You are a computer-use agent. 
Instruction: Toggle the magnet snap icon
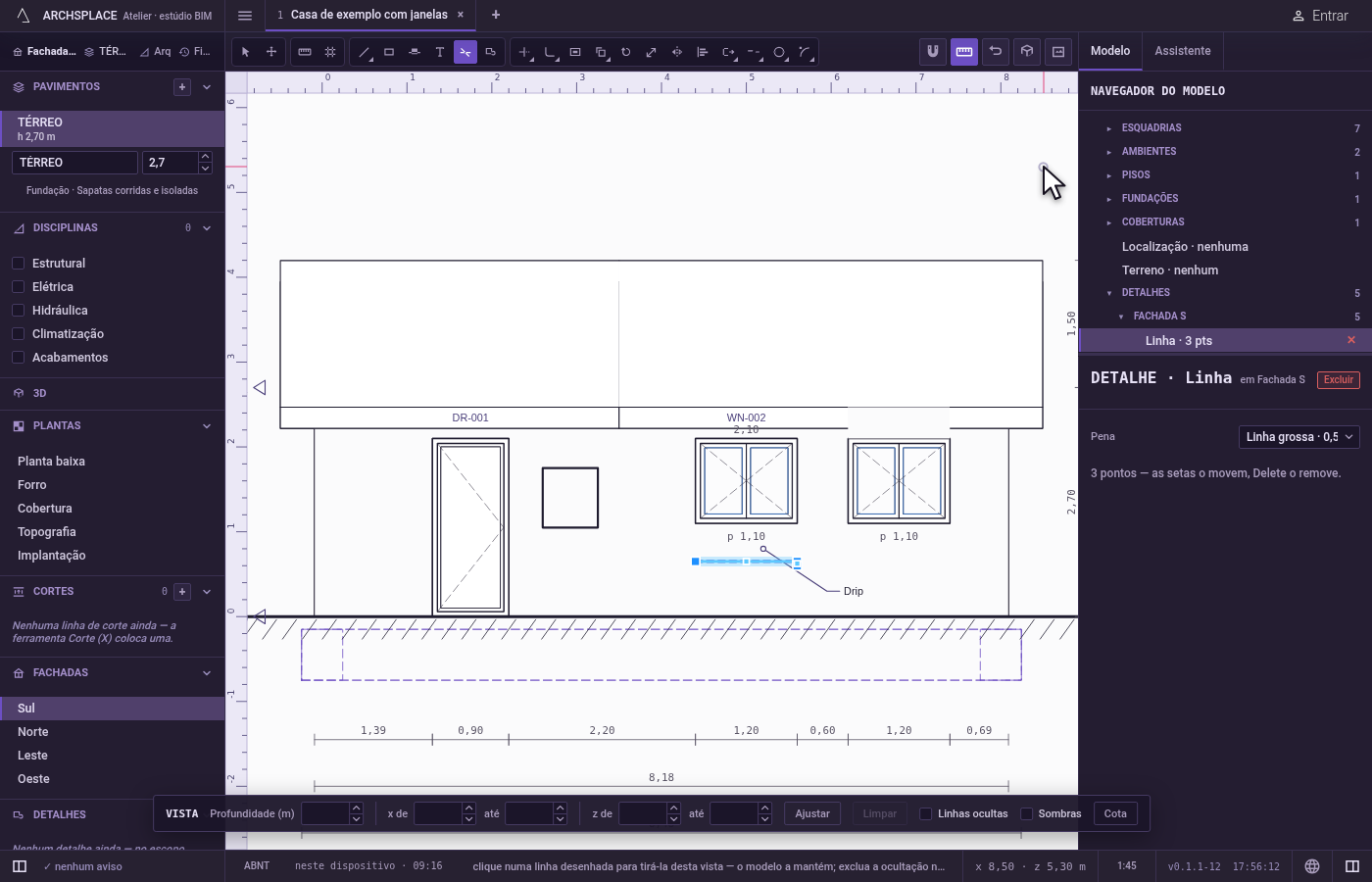point(933,52)
